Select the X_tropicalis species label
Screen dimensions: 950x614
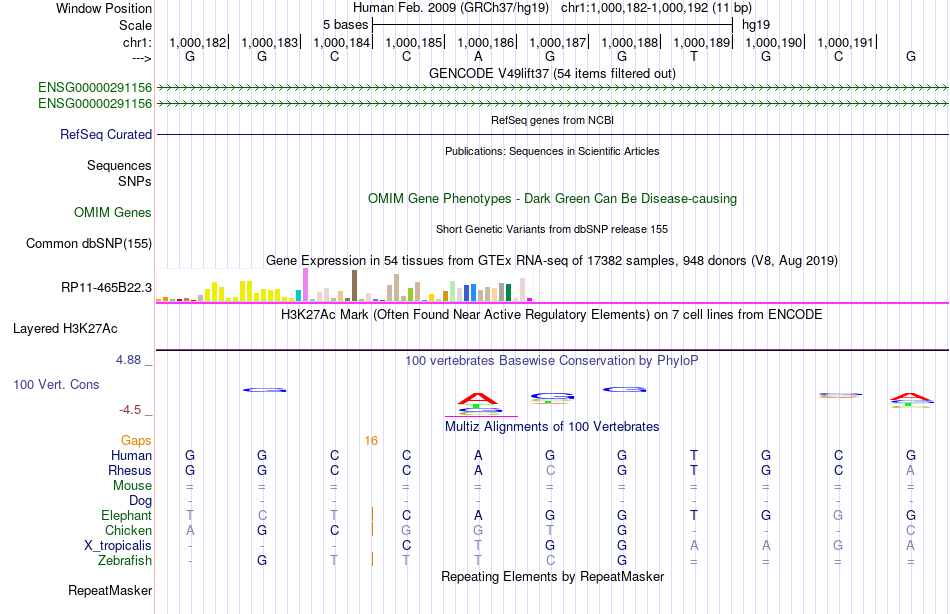point(118,546)
